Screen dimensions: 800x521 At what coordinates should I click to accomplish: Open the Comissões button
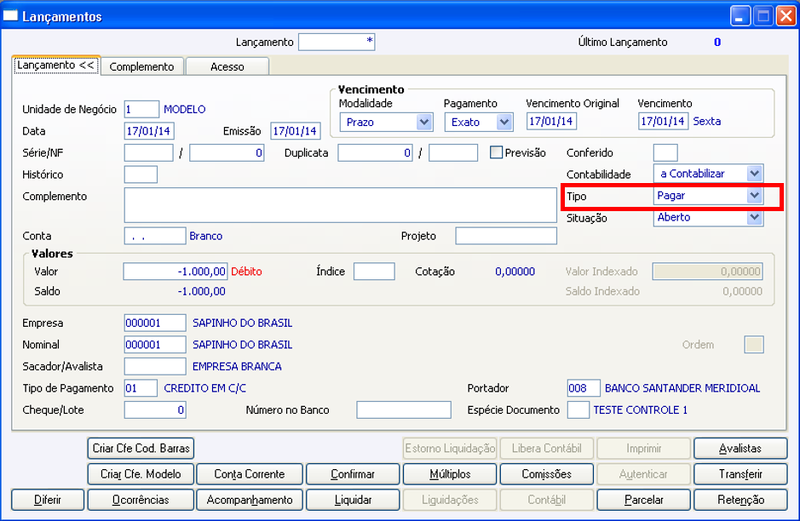[x=546, y=474]
